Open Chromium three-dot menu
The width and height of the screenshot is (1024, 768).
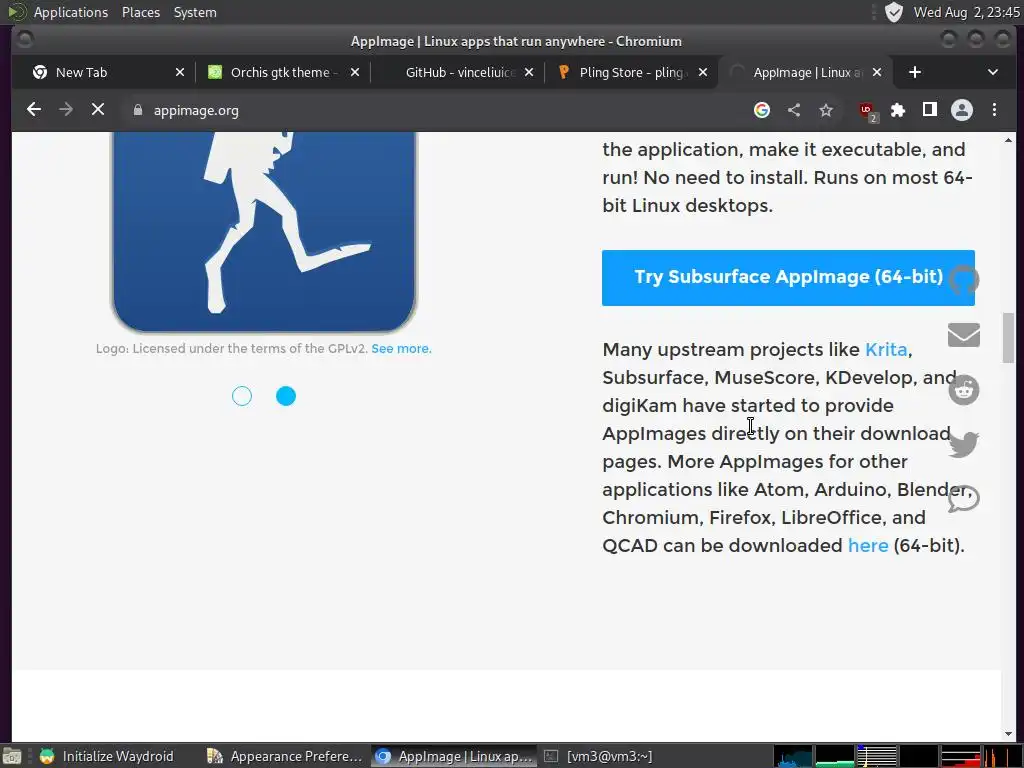click(994, 110)
